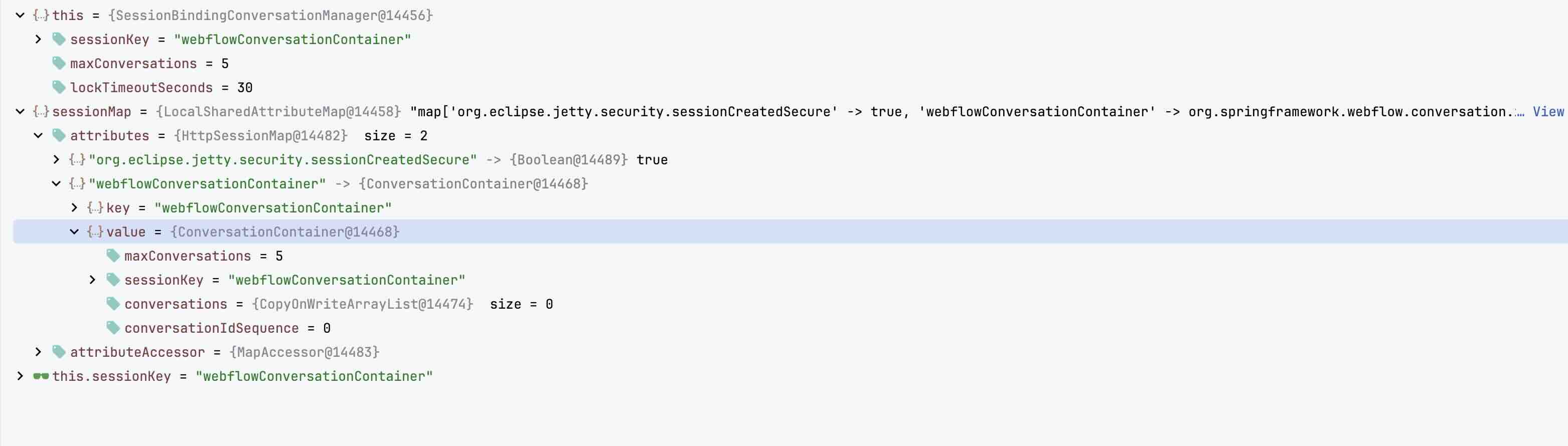Viewport: 1568px width, 446px height.
Task: Open the View link for sessionMap value
Action: coord(1548,111)
